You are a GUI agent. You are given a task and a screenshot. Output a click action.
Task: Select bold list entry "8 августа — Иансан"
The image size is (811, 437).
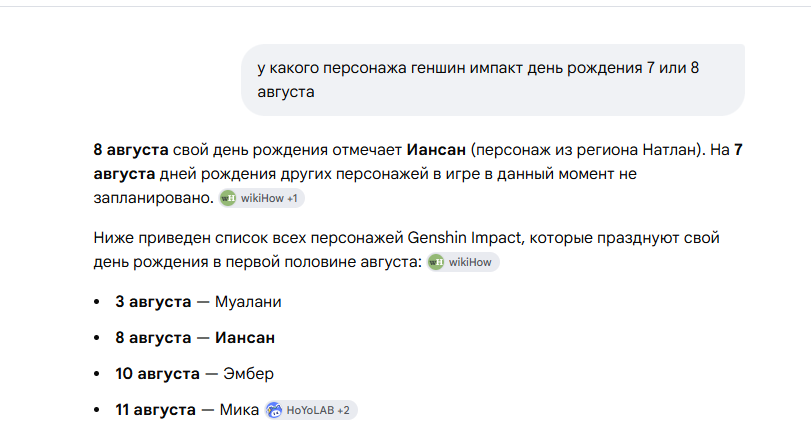pos(195,338)
